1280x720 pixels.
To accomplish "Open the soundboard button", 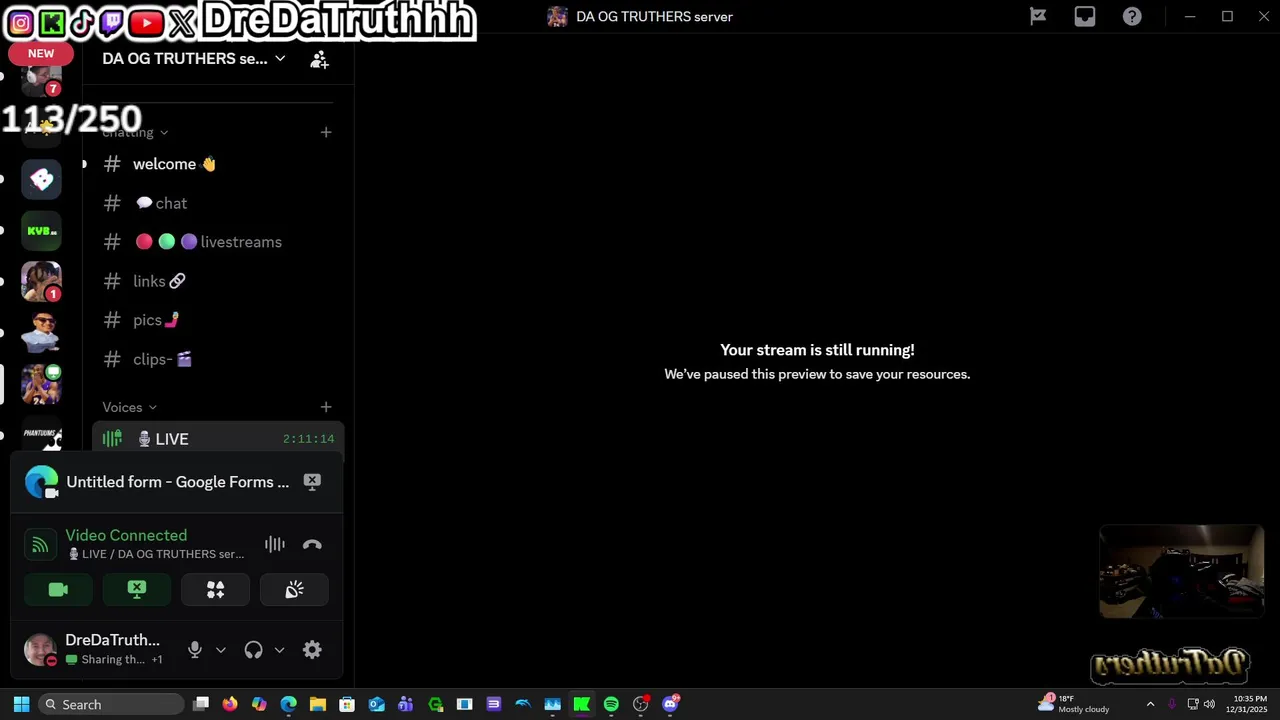I will (x=294, y=590).
